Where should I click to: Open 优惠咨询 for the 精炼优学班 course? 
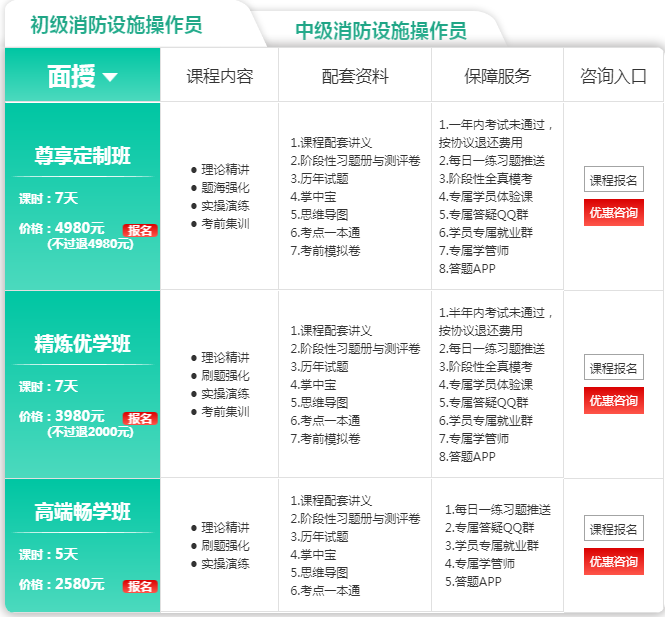click(x=613, y=400)
